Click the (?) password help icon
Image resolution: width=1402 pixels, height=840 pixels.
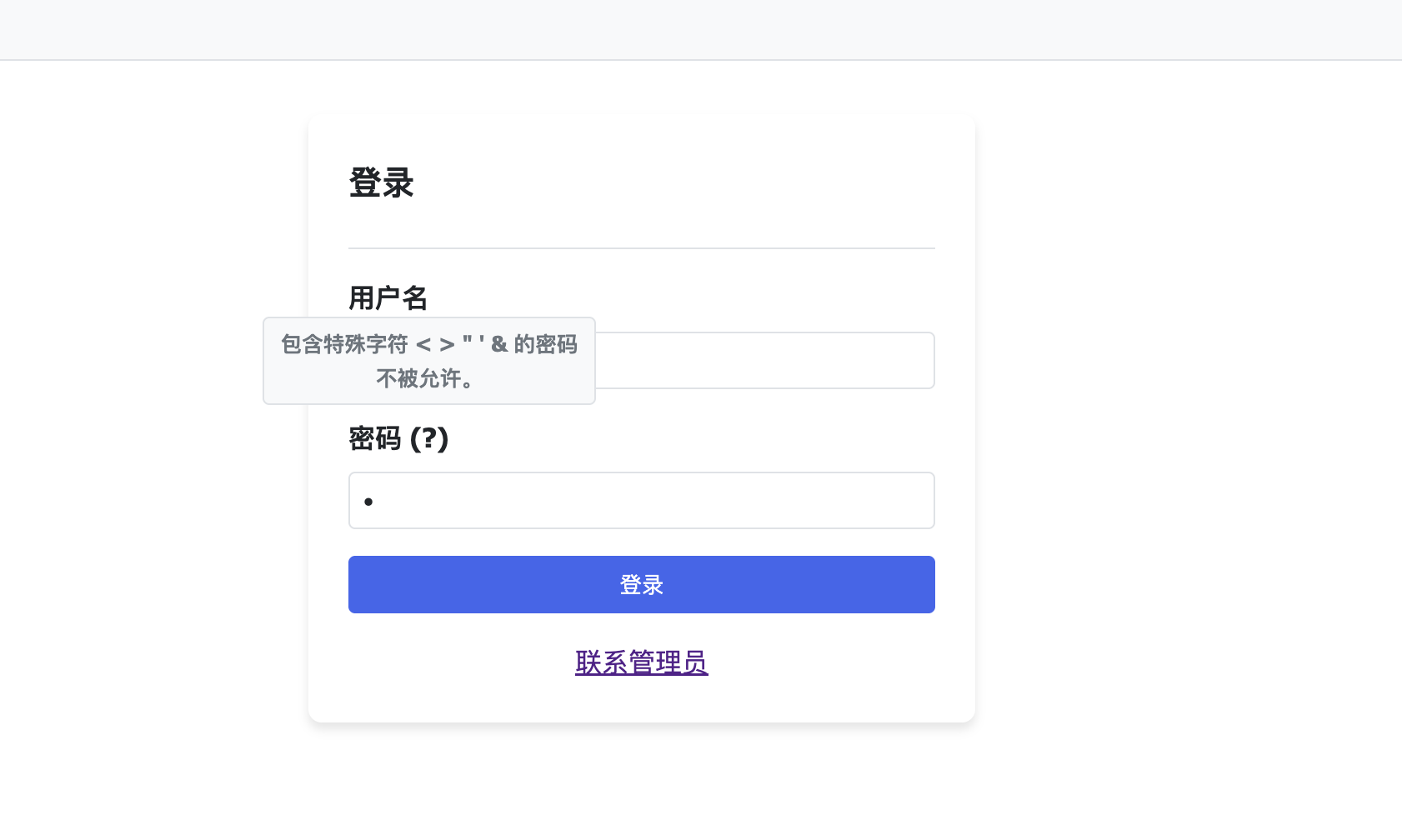tap(429, 438)
